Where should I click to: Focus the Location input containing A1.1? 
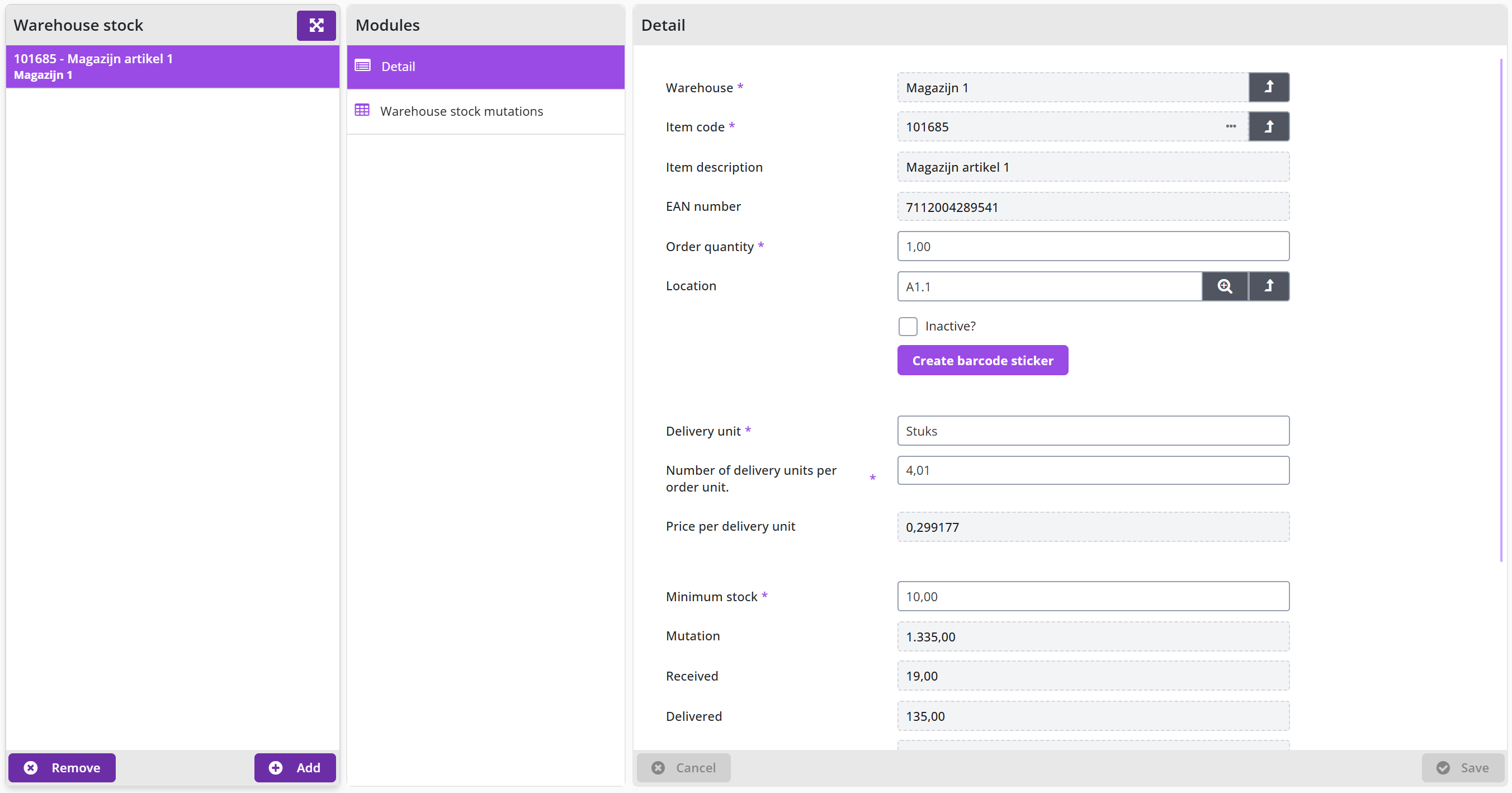pos(1050,286)
